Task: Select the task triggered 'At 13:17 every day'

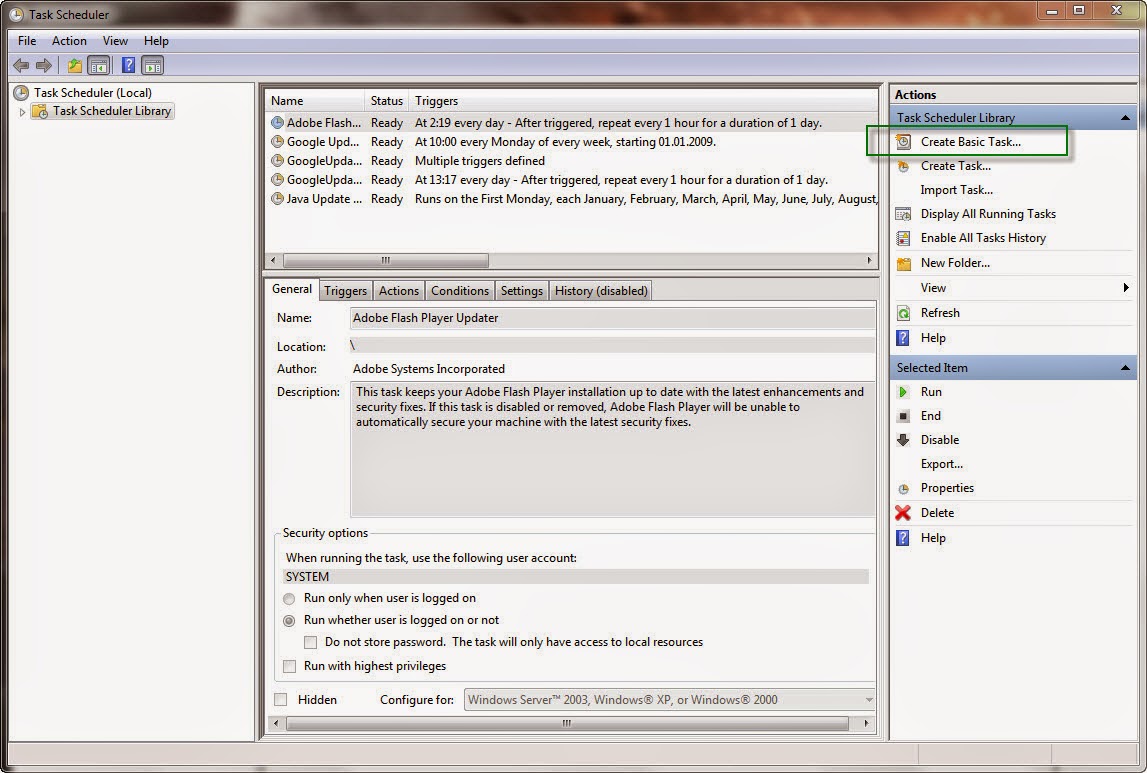Action: point(572,180)
